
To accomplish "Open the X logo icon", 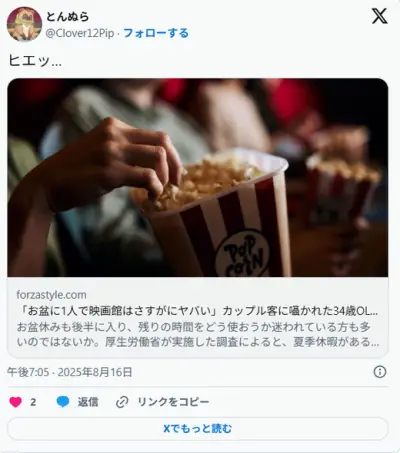I will [379, 16].
